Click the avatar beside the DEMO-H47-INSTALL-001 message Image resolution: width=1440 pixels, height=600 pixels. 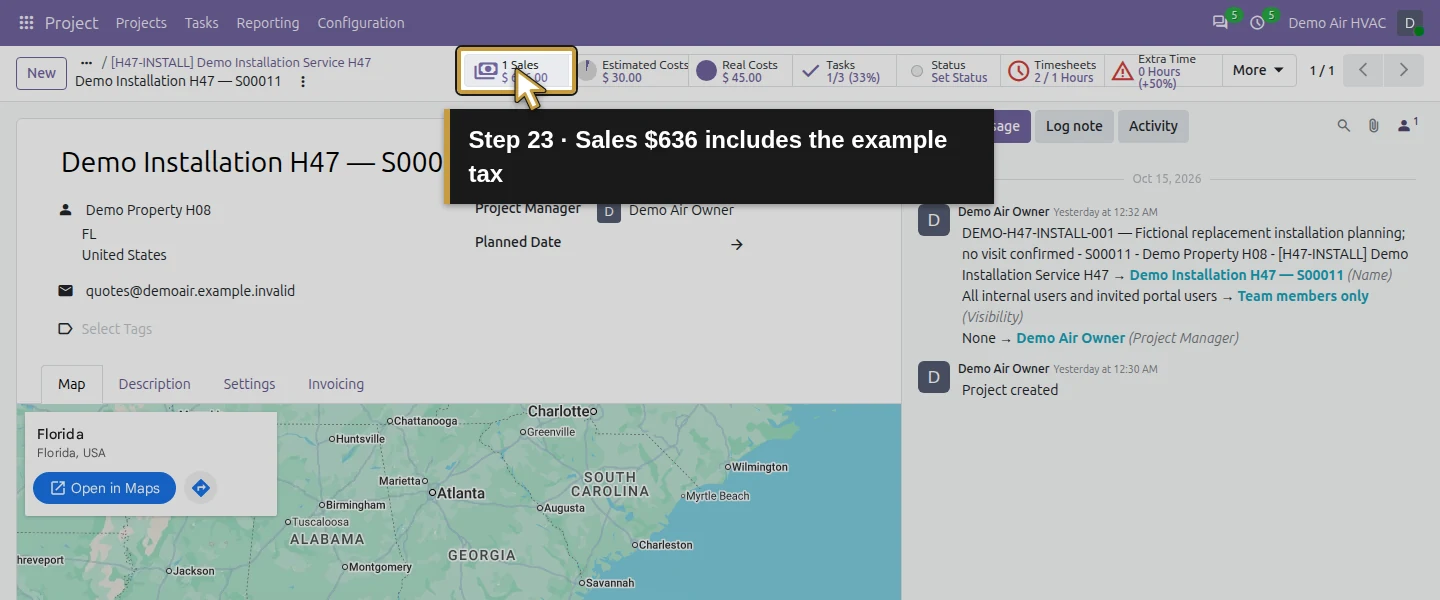pos(934,220)
